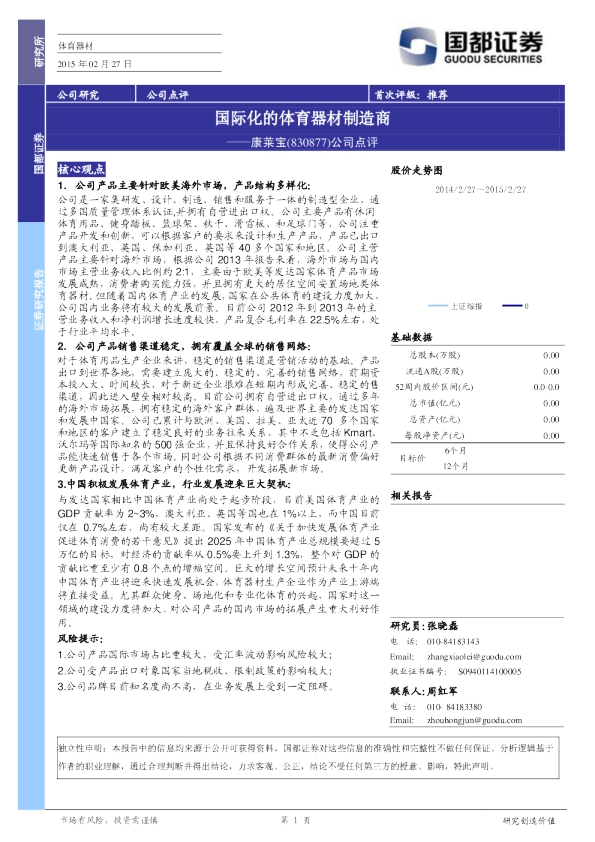Click the 相关报告 section heading

[411, 496]
